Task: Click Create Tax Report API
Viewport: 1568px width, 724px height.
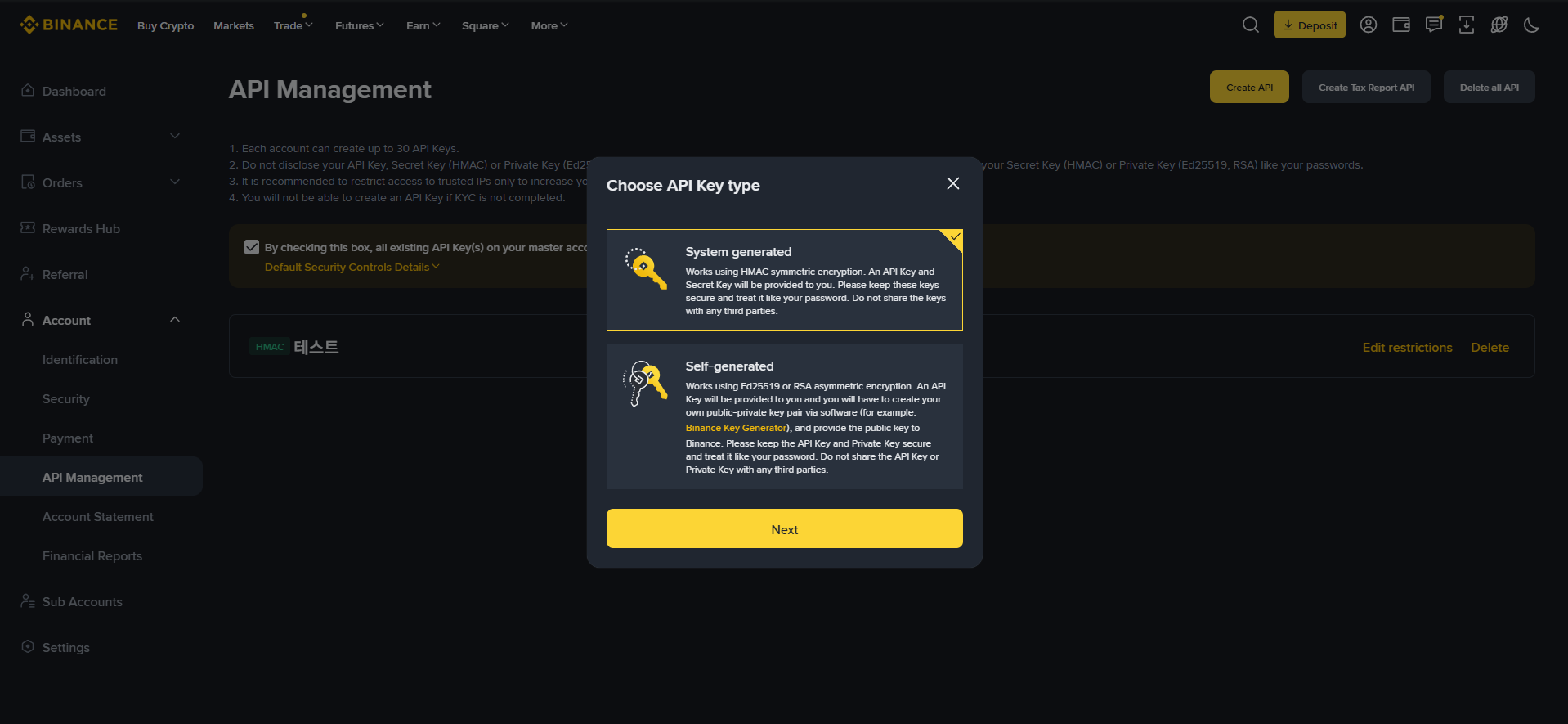Action: pos(1366,87)
